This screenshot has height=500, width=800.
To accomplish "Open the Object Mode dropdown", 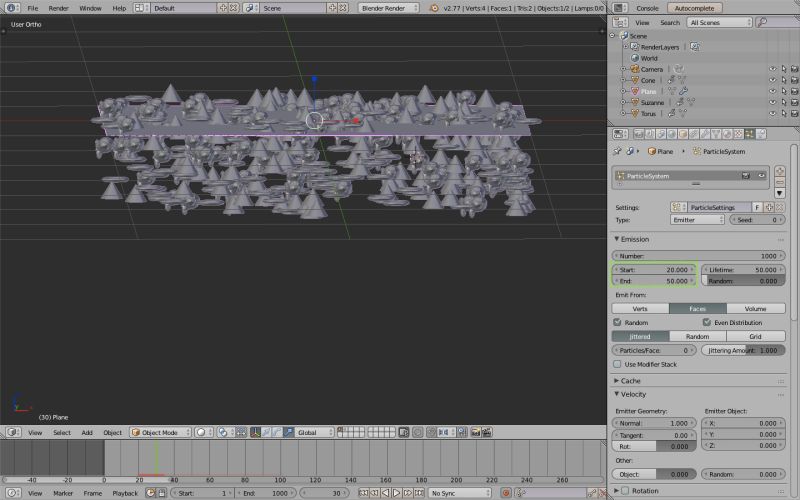I will click(160, 433).
